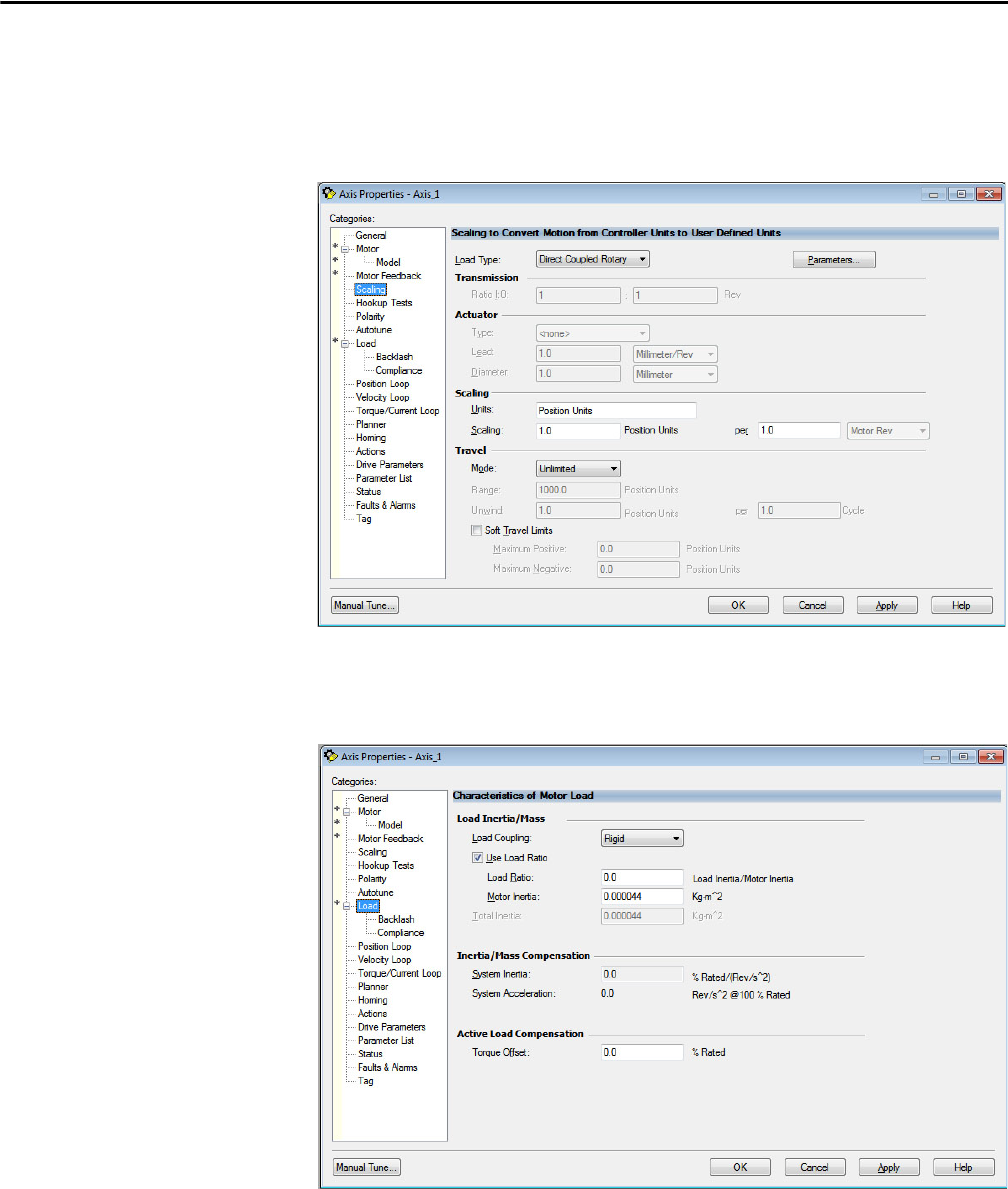1008x1189 pixels.
Task: Select Backlash under Load in bottom dialog
Action: [x=395, y=919]
